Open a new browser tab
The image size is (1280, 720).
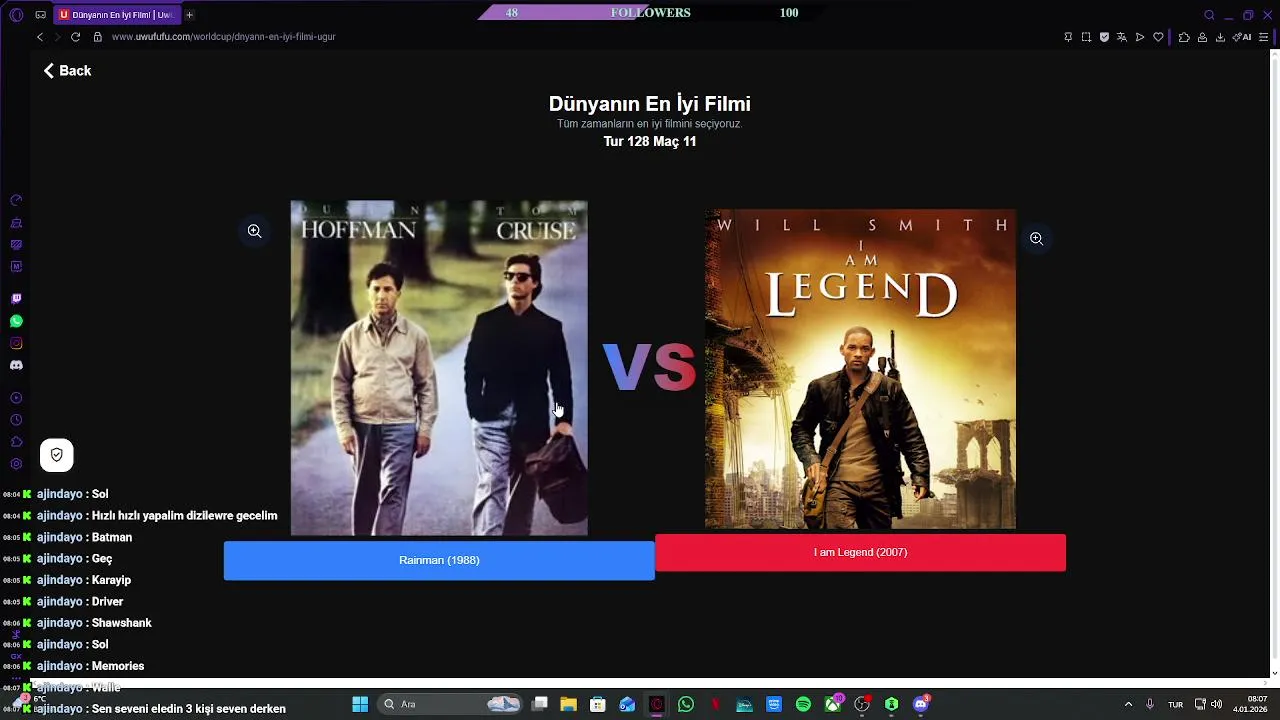coord(189,15)
